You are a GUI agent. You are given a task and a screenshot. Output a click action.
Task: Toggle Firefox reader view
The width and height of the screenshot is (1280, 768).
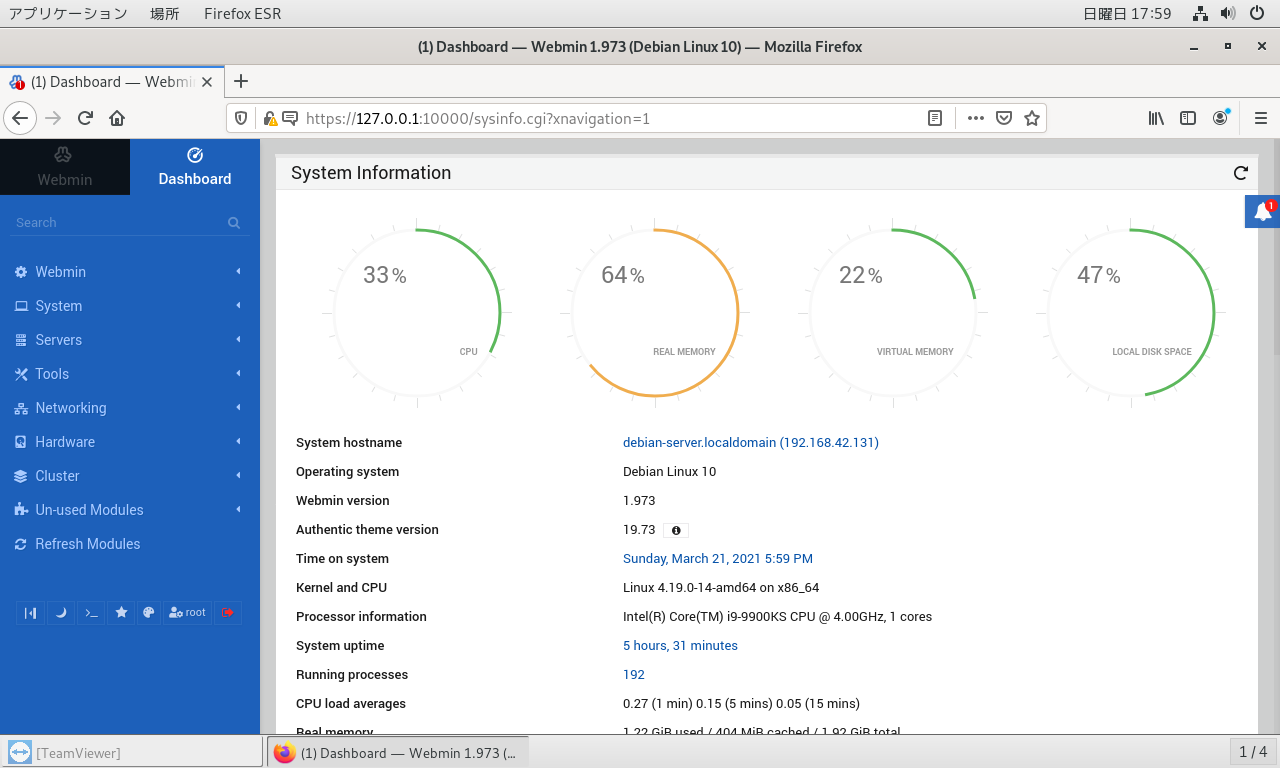pyautogui.click(x=935, y=118)
